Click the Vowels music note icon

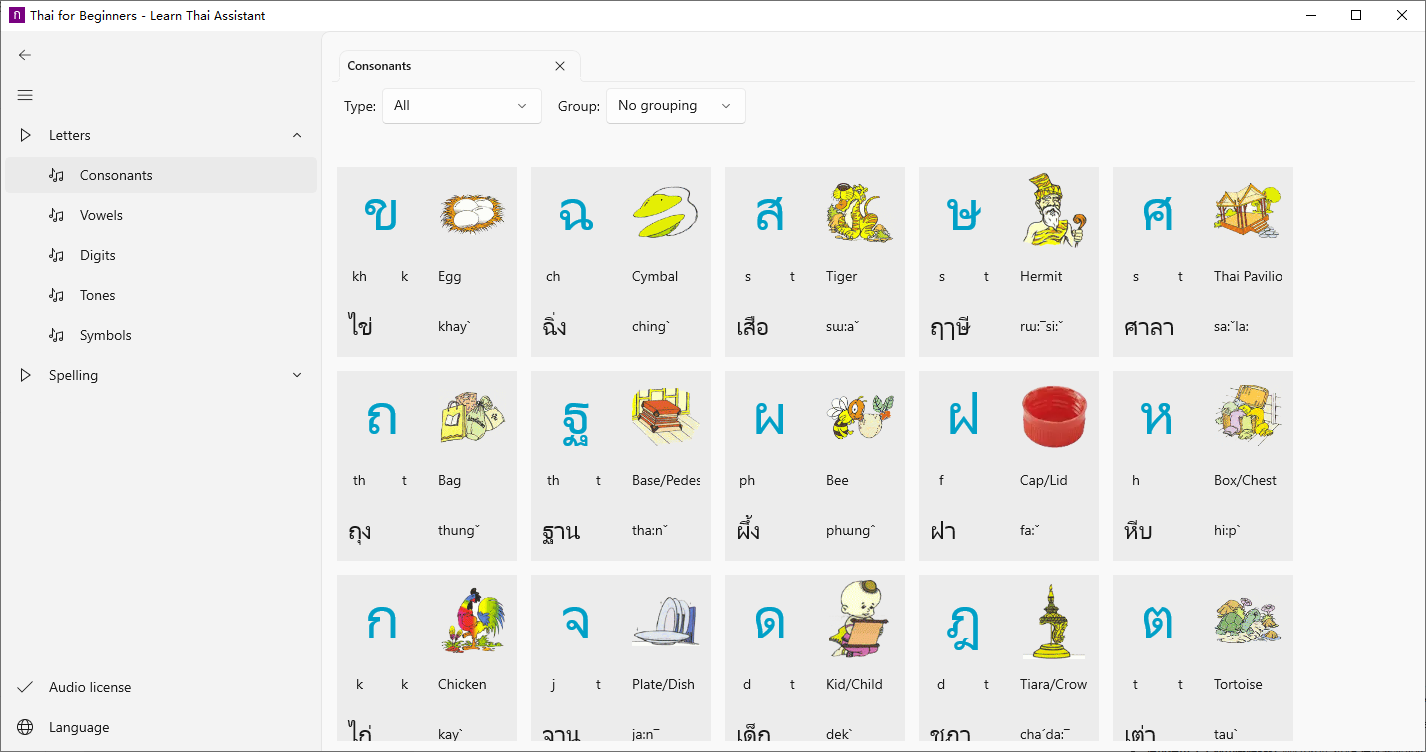coord(57,215)
